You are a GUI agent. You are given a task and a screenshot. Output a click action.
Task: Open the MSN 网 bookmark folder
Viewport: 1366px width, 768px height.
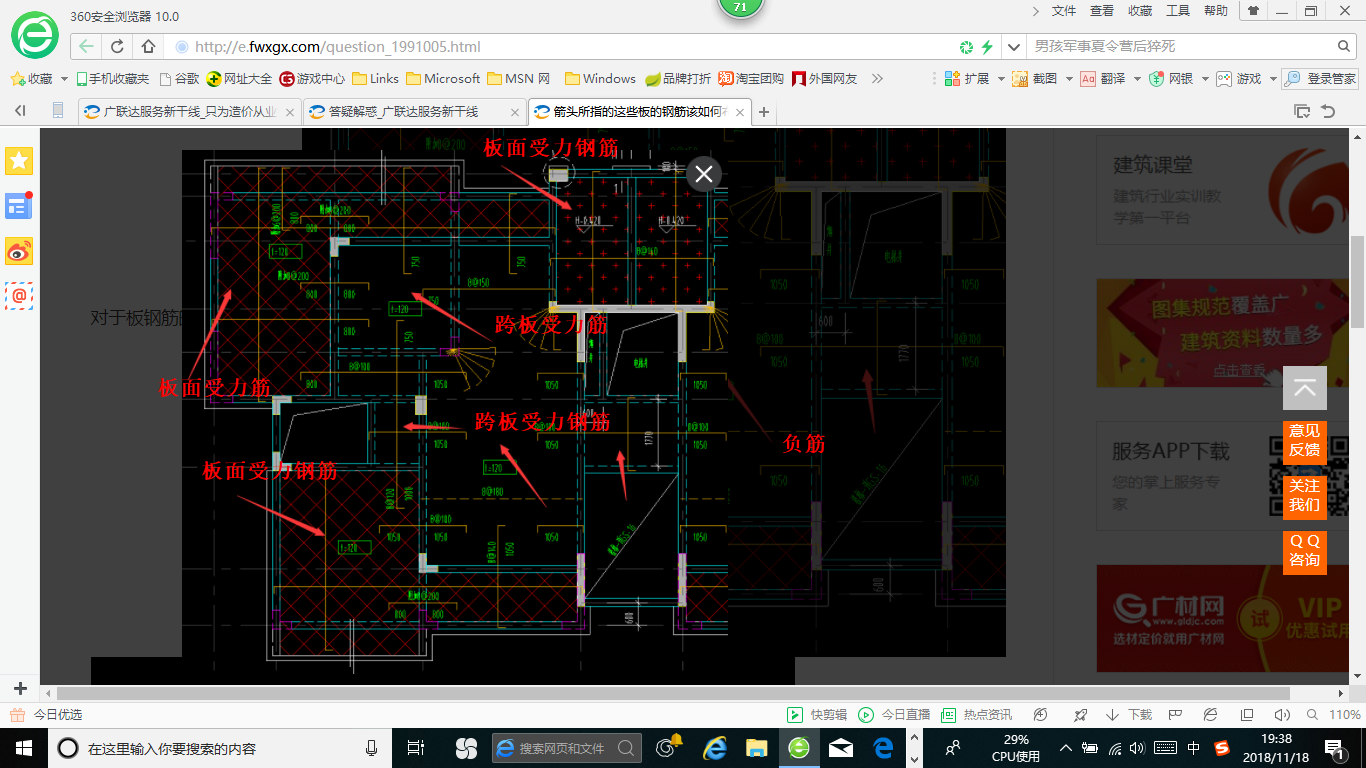tap(518, 78)
